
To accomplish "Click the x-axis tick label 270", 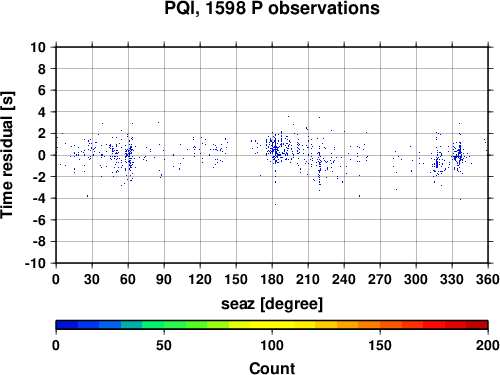I will (380, 279).
